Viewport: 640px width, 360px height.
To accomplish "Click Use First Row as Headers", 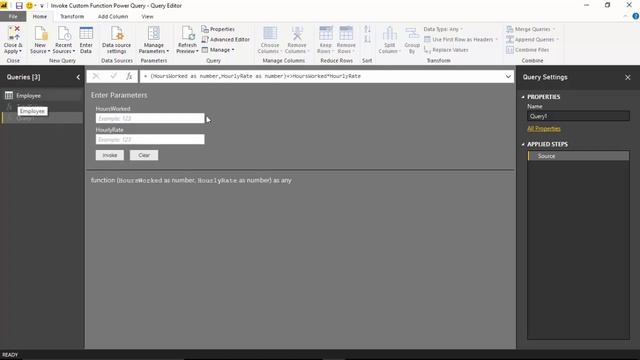I will coord(461,40).
